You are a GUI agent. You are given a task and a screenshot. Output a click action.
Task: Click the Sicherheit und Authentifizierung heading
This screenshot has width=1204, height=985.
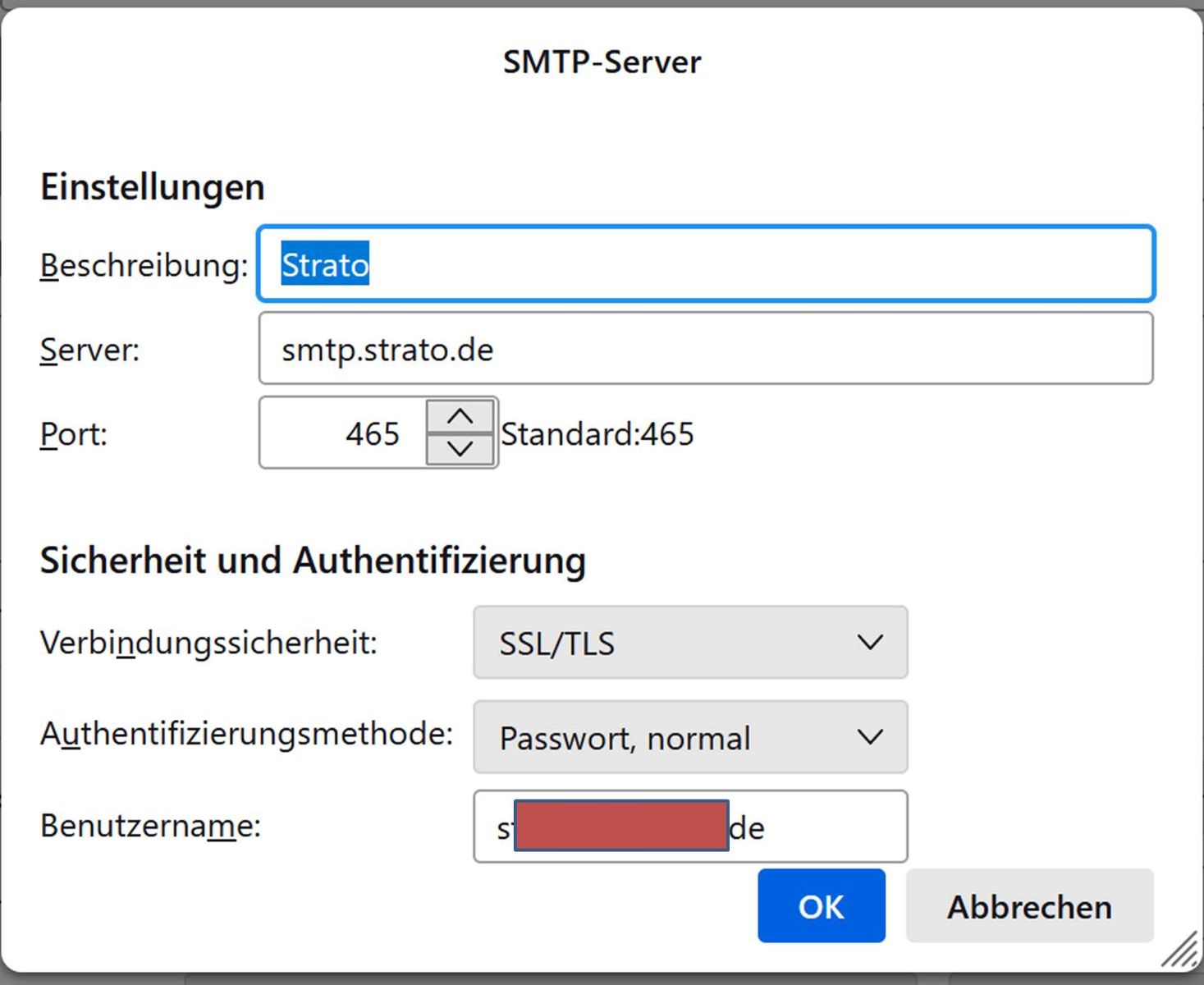tap(313, 561)
